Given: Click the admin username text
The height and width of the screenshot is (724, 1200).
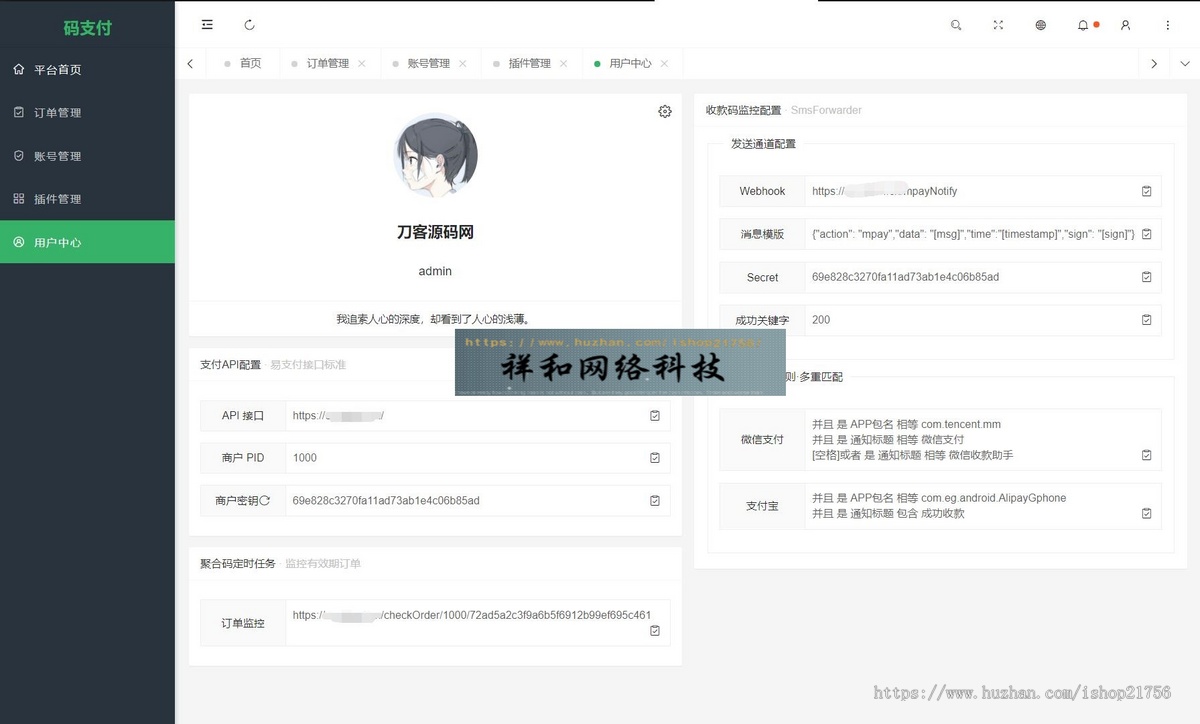Looking at the screenshot, I should click(x=435, y=271).
